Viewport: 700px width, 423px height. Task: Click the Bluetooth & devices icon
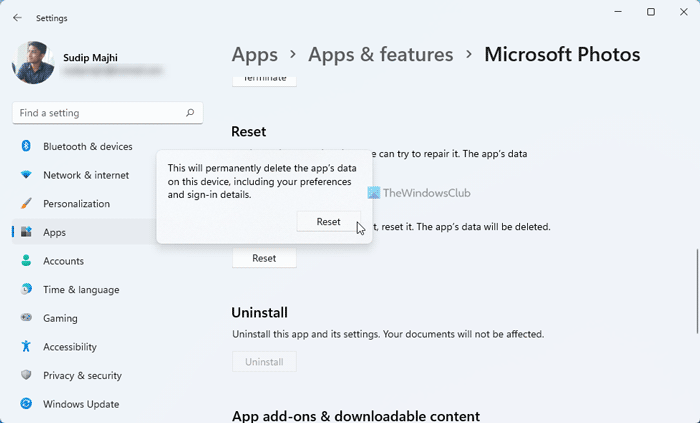26,146
